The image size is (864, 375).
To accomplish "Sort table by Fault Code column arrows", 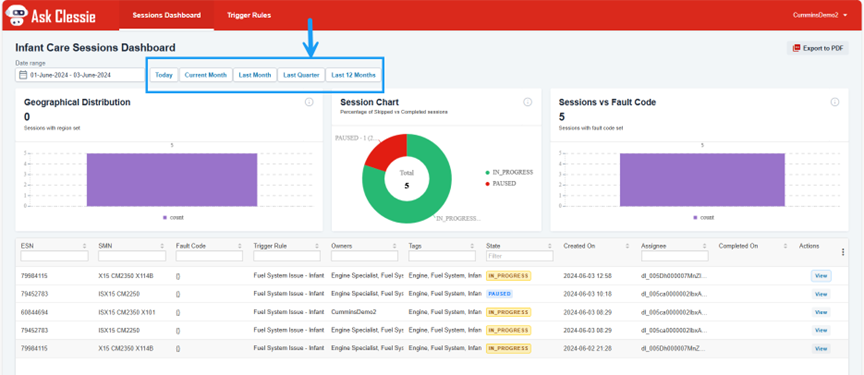I will click(x=239, y=246).
